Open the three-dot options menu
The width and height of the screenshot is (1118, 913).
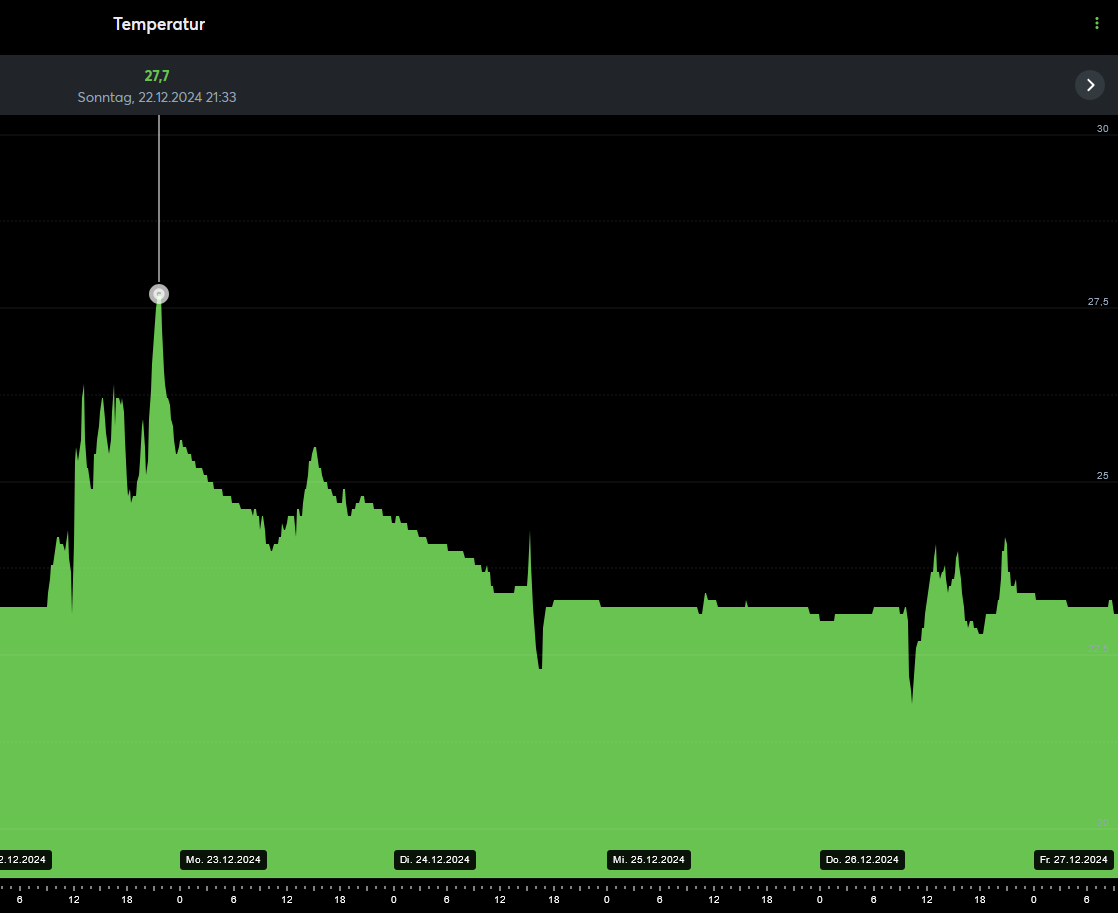1097,24
